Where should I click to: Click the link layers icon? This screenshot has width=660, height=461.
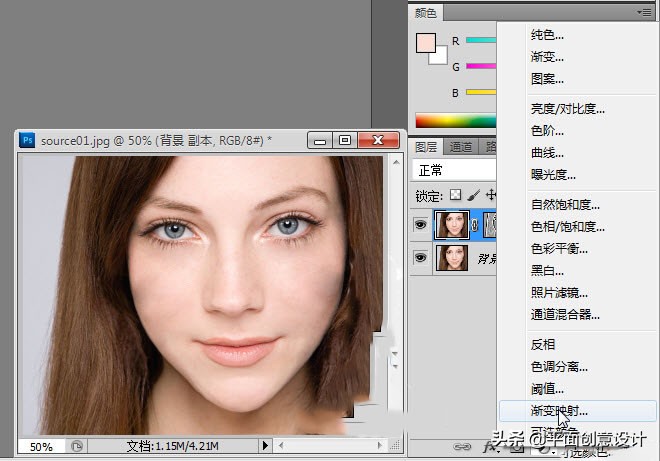point(463,447)
